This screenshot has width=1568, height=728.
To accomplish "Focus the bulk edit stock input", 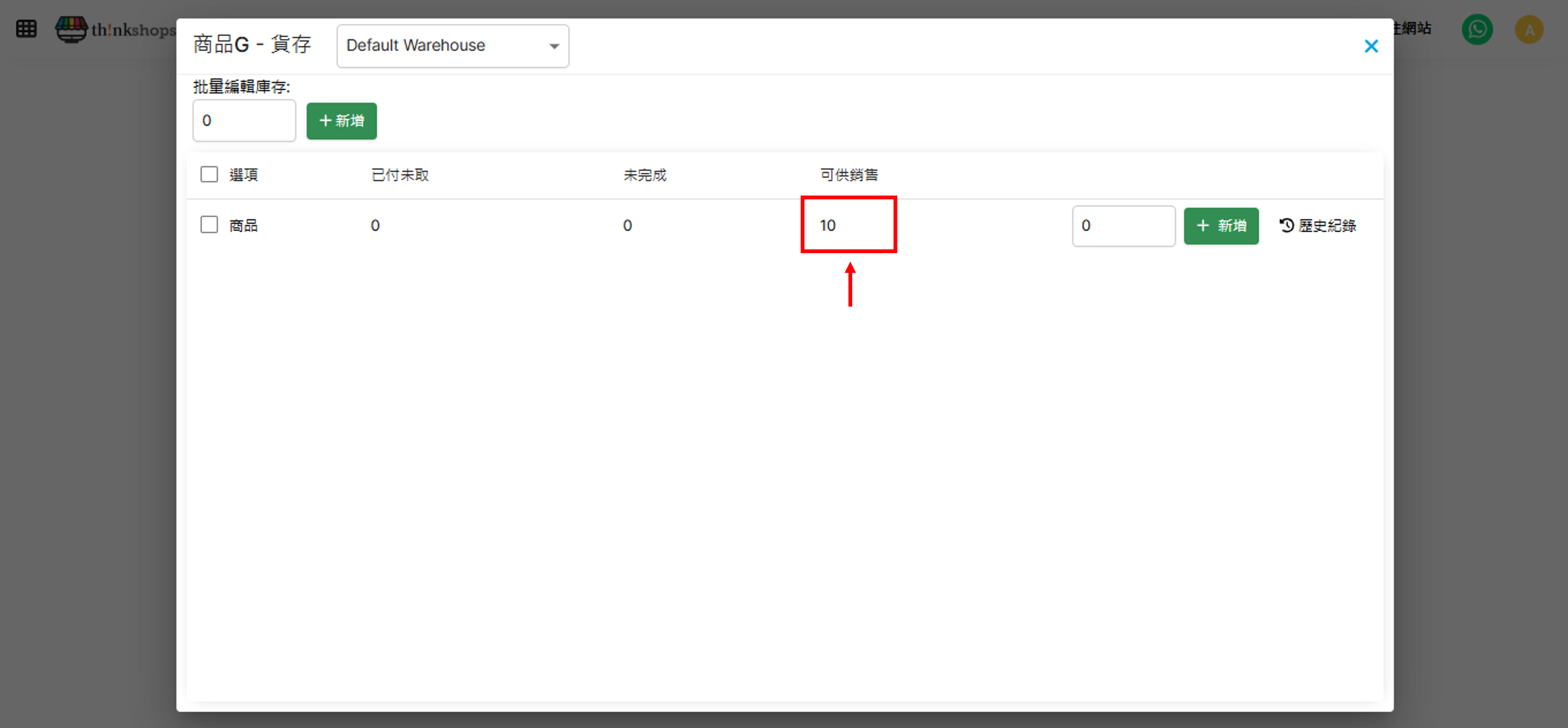I will (x=244, y=121).
